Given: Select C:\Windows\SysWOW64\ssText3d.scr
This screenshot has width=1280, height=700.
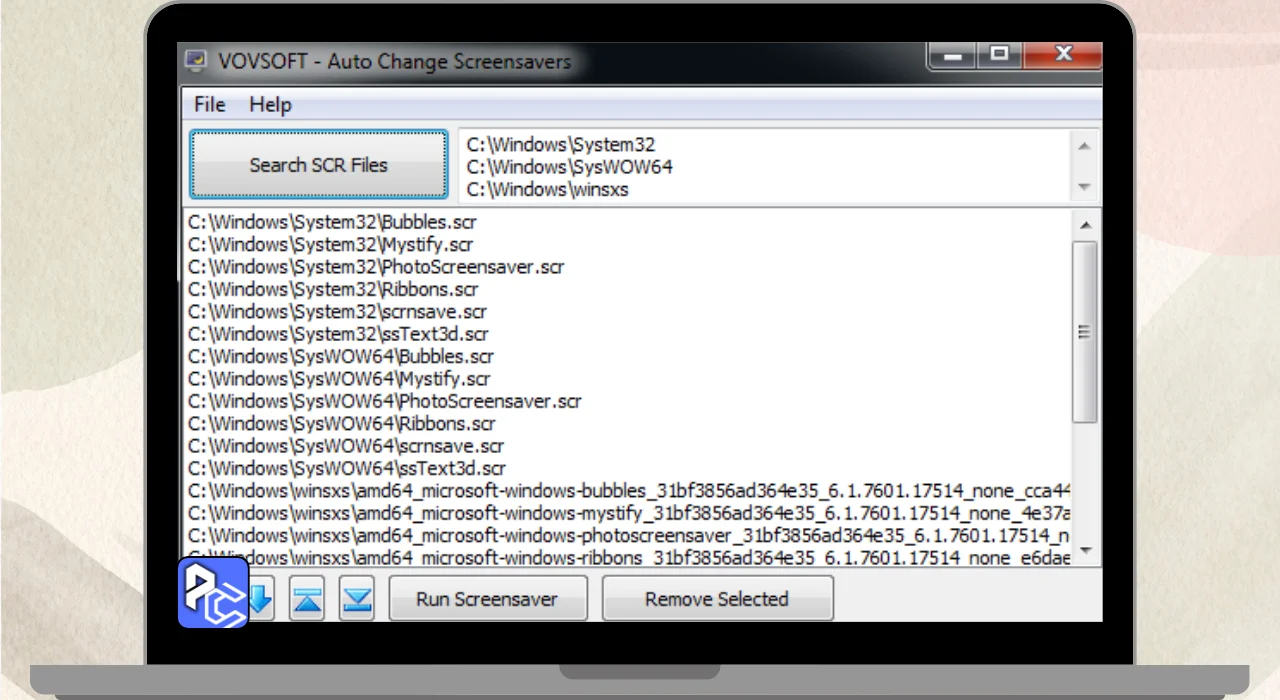Looking at the screenshot, I should pos(347,468).
